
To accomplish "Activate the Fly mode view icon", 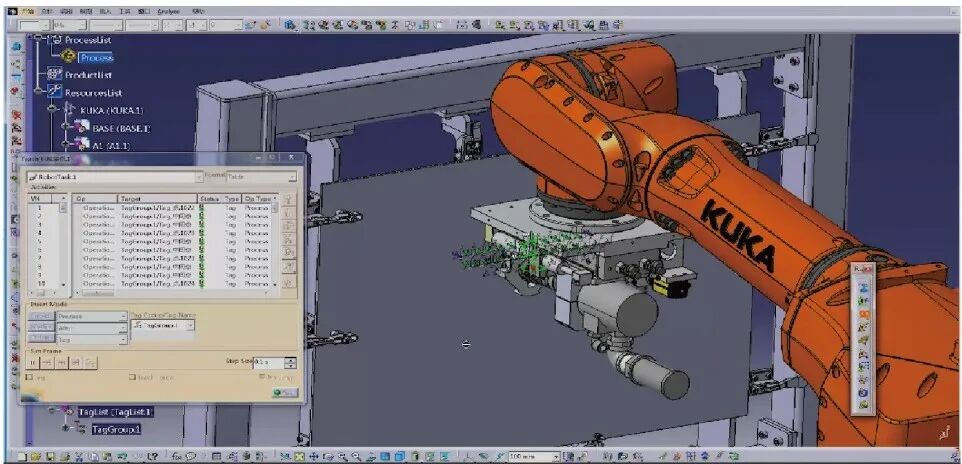I will pos(286,456).
